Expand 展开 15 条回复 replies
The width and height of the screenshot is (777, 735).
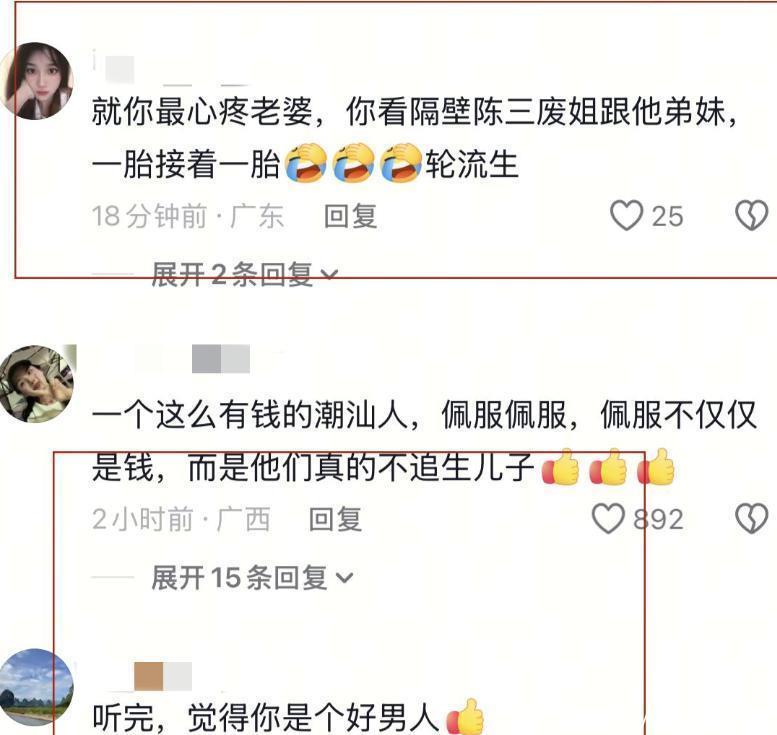tap(252, 577)
